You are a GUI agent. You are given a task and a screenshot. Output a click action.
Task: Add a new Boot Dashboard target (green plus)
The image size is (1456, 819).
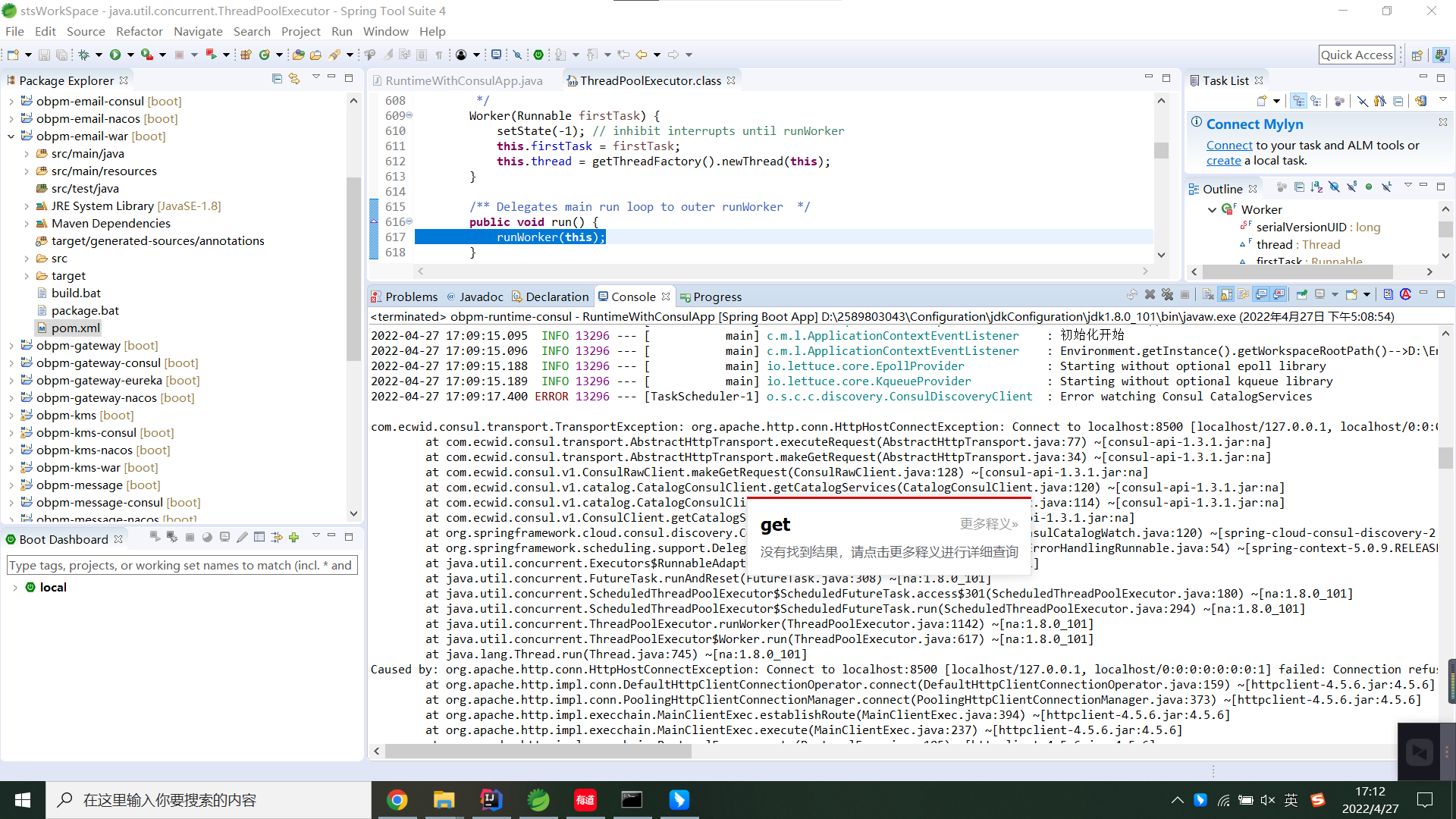(294, 538)
